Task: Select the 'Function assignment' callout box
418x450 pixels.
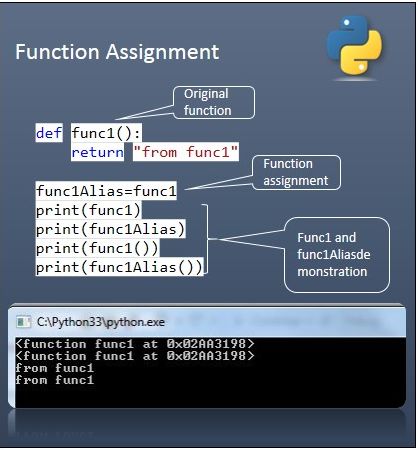Action: point(296,172)
